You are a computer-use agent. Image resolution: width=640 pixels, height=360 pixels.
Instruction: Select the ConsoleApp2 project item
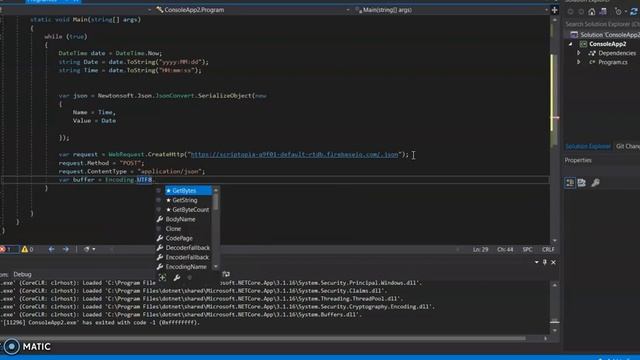click(x=607, y=44)
